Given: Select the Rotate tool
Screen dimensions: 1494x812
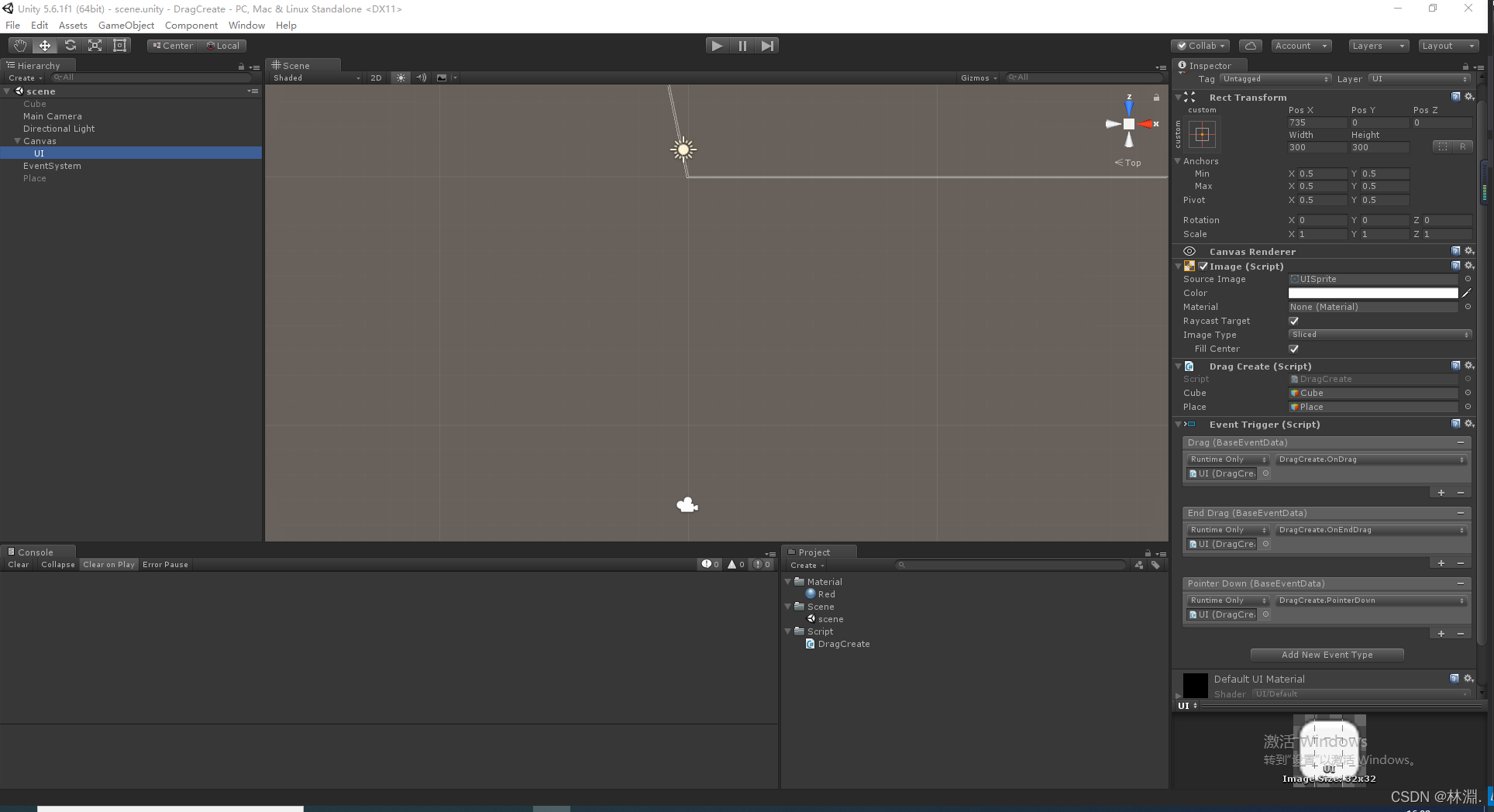Looking at the screenshot, I should (x=70, y=46).
